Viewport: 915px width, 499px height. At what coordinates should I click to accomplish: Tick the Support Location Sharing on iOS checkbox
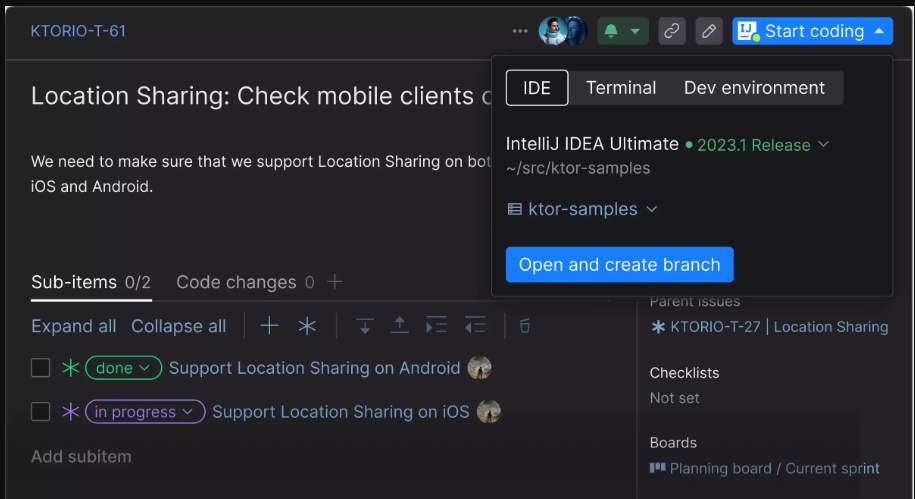(x=40, y=412)
